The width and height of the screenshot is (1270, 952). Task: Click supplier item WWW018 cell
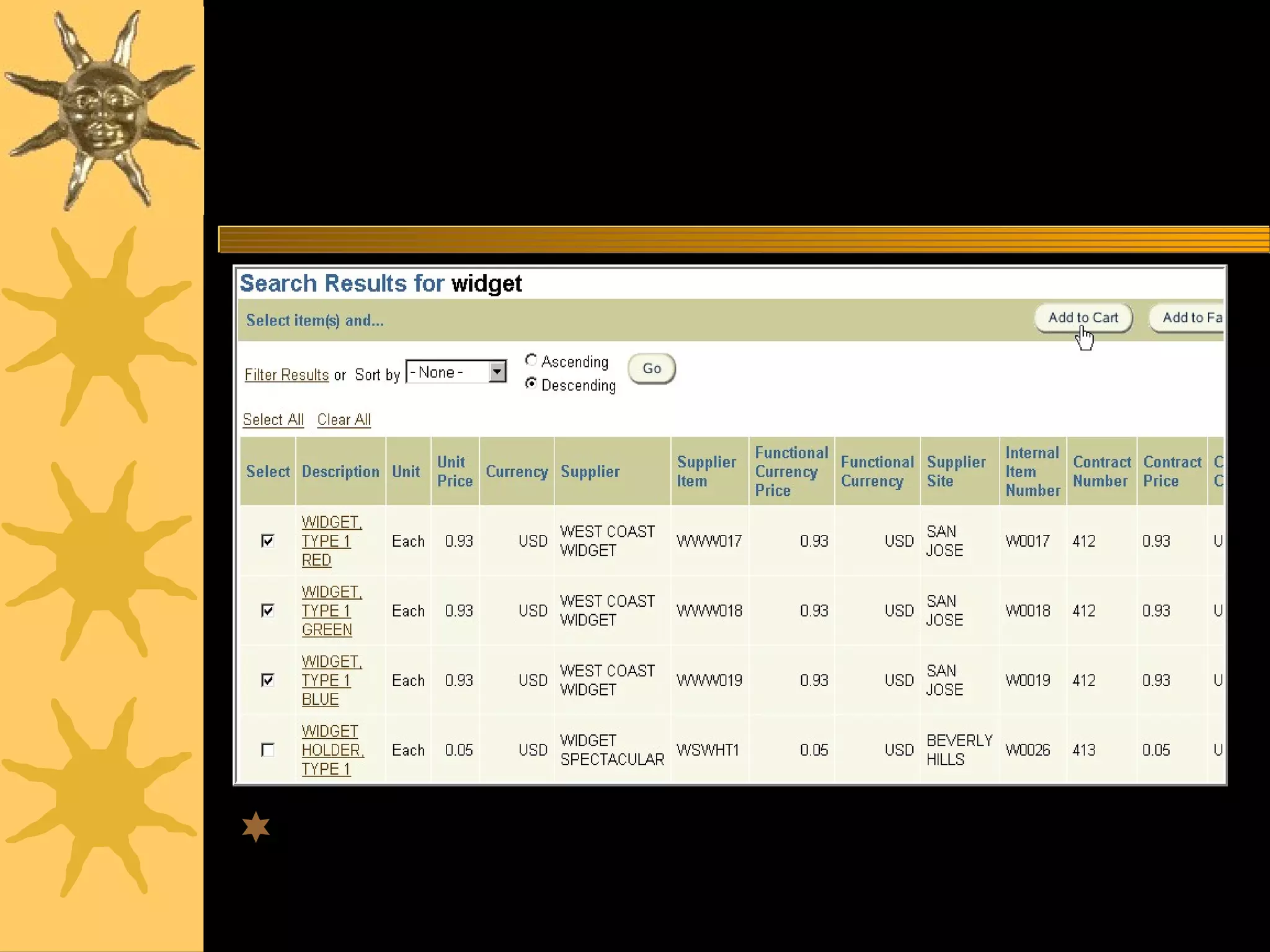pyautogui.click(x=709, y=610)
